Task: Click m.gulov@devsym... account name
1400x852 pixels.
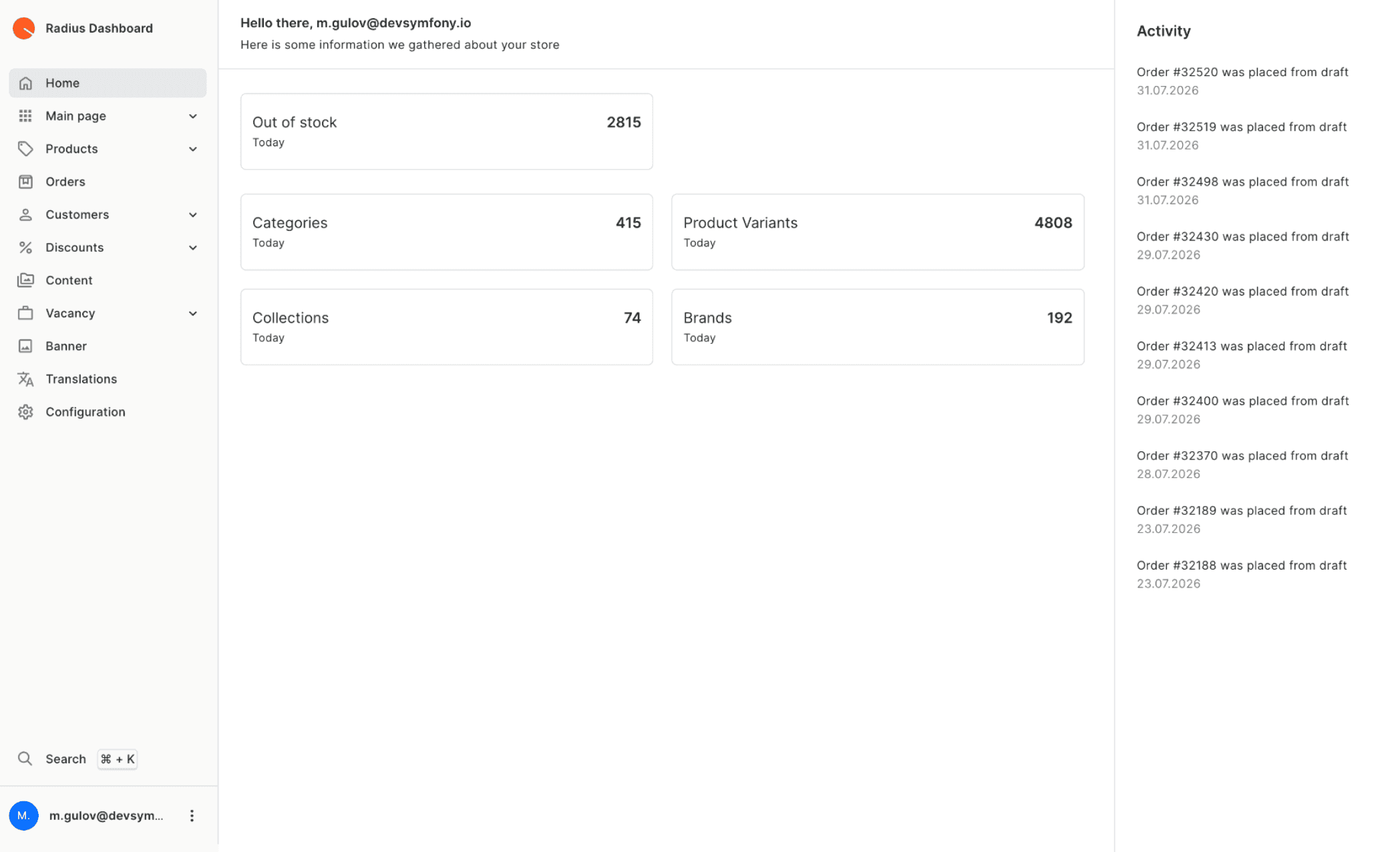Action: tap(106, 815)
